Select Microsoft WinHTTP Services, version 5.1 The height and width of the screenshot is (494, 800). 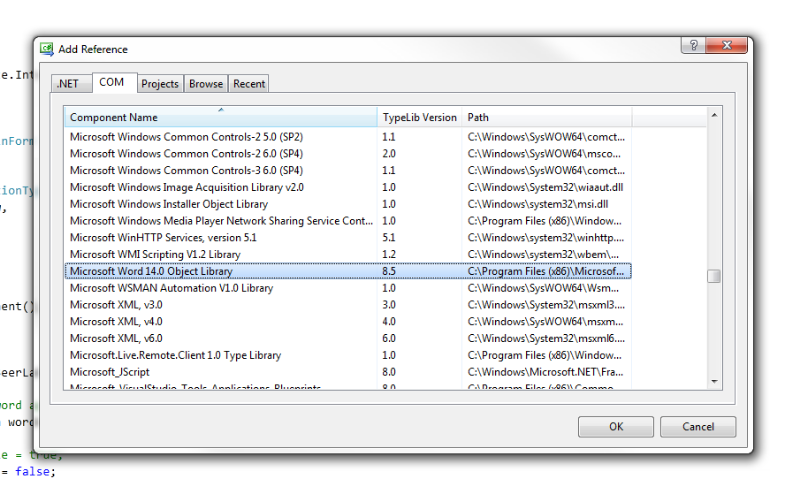[x=163, y=237]
